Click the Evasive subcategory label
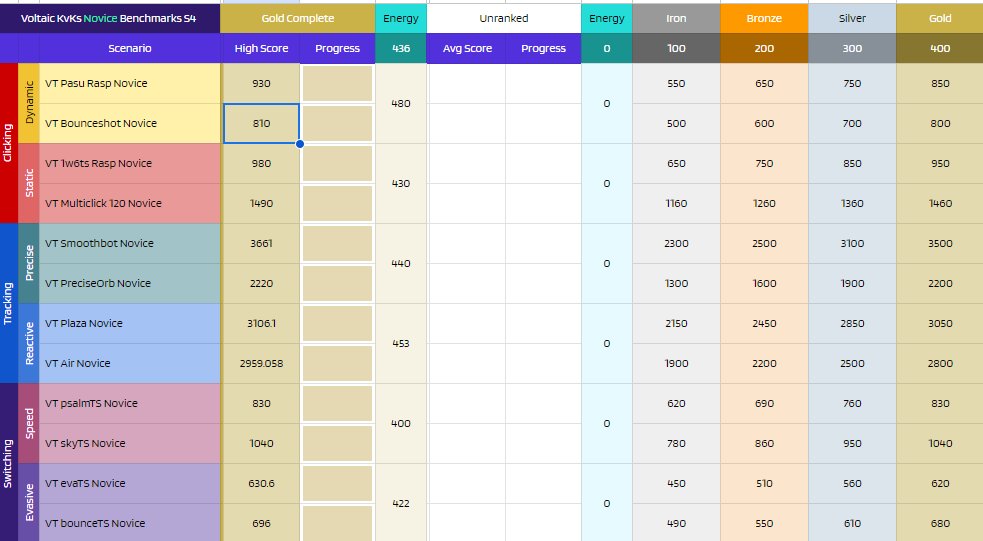Image resolution: width=983 pixels, height=541 pixels. 29,502
